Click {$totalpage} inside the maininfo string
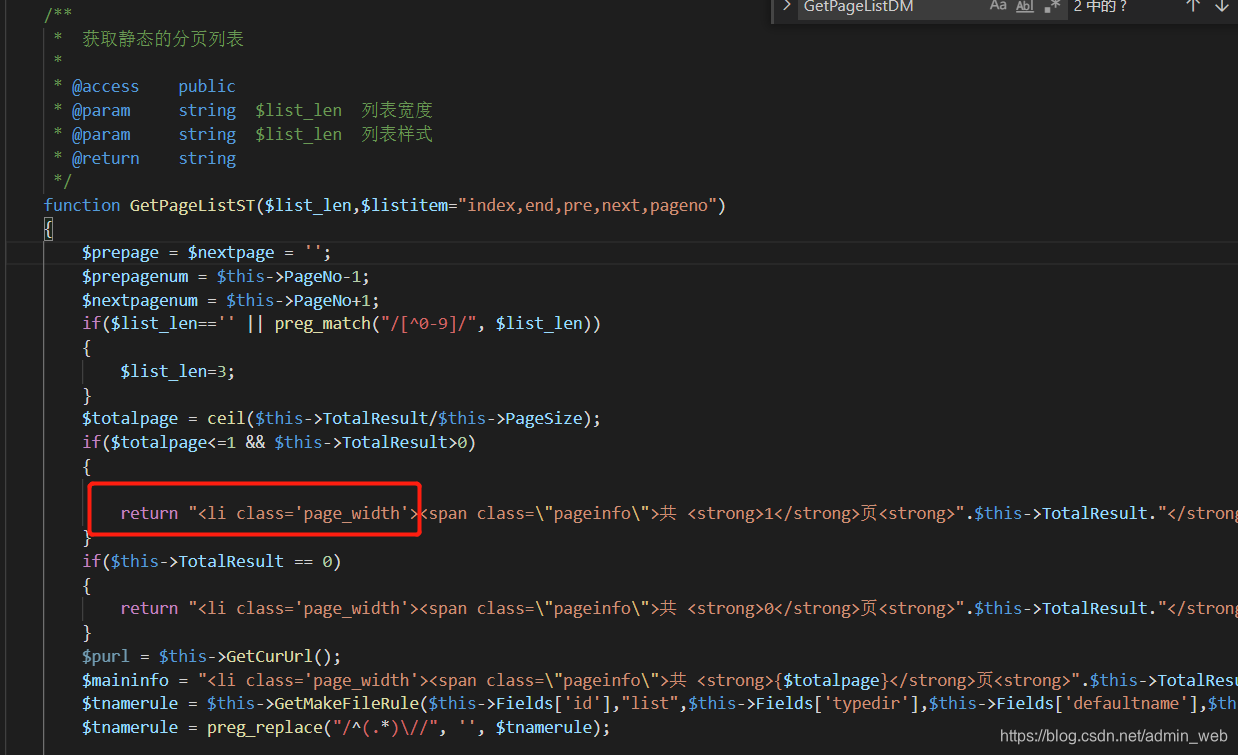The height and width of the screenshot is (755, 1238). pos(832,680)
